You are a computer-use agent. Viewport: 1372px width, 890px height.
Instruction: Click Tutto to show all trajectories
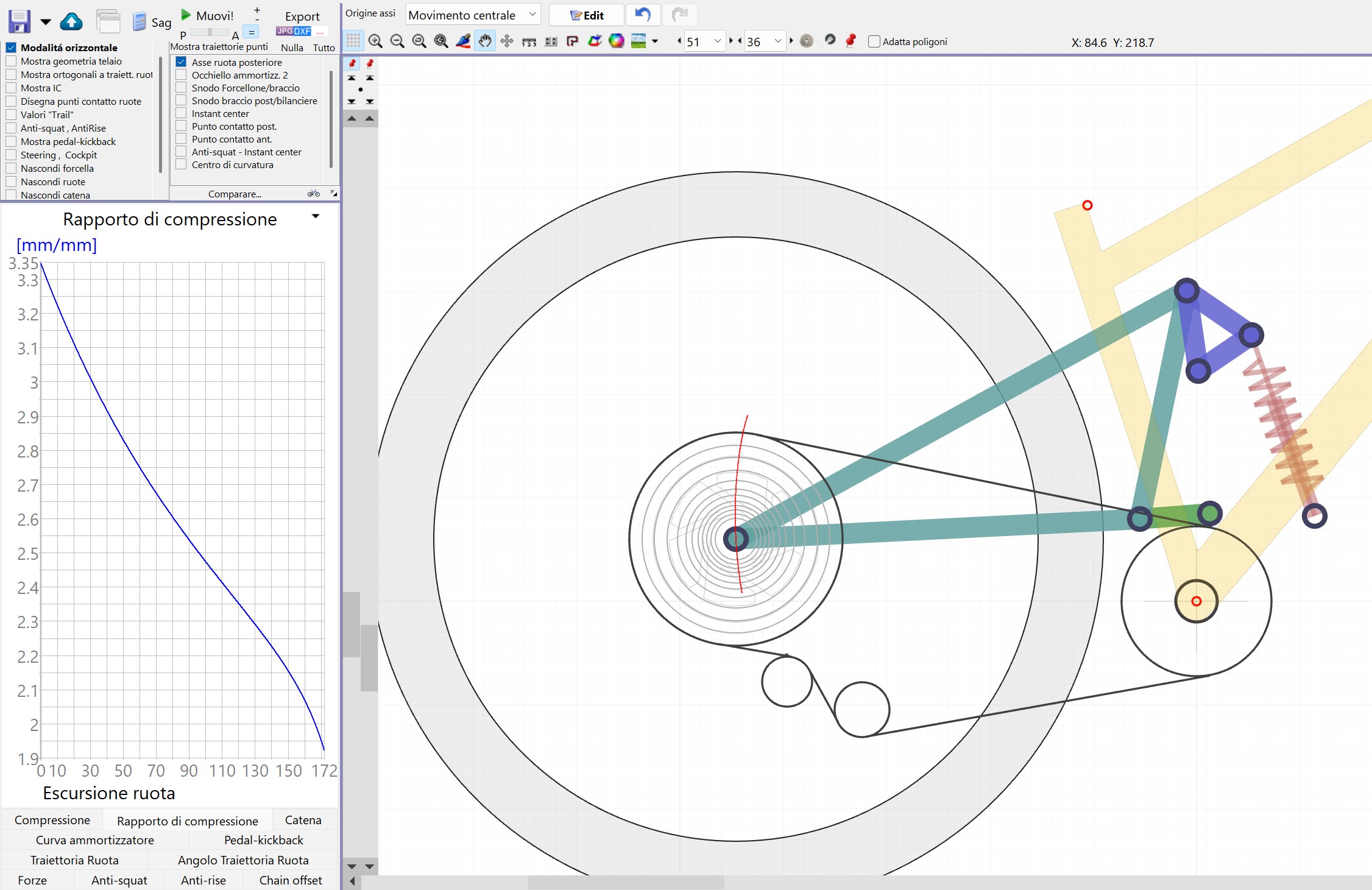pyautogui.click(x=324, y=48)
